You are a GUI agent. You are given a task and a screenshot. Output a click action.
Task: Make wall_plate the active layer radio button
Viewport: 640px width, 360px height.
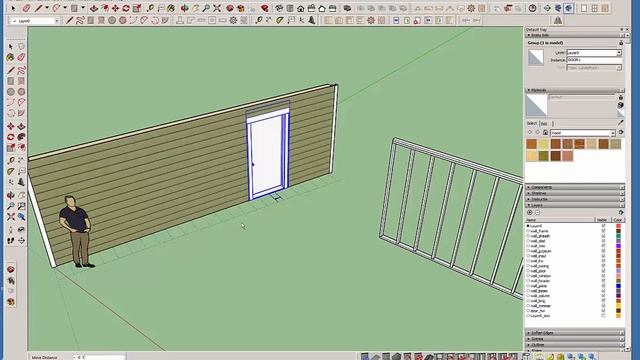(528, 286)
